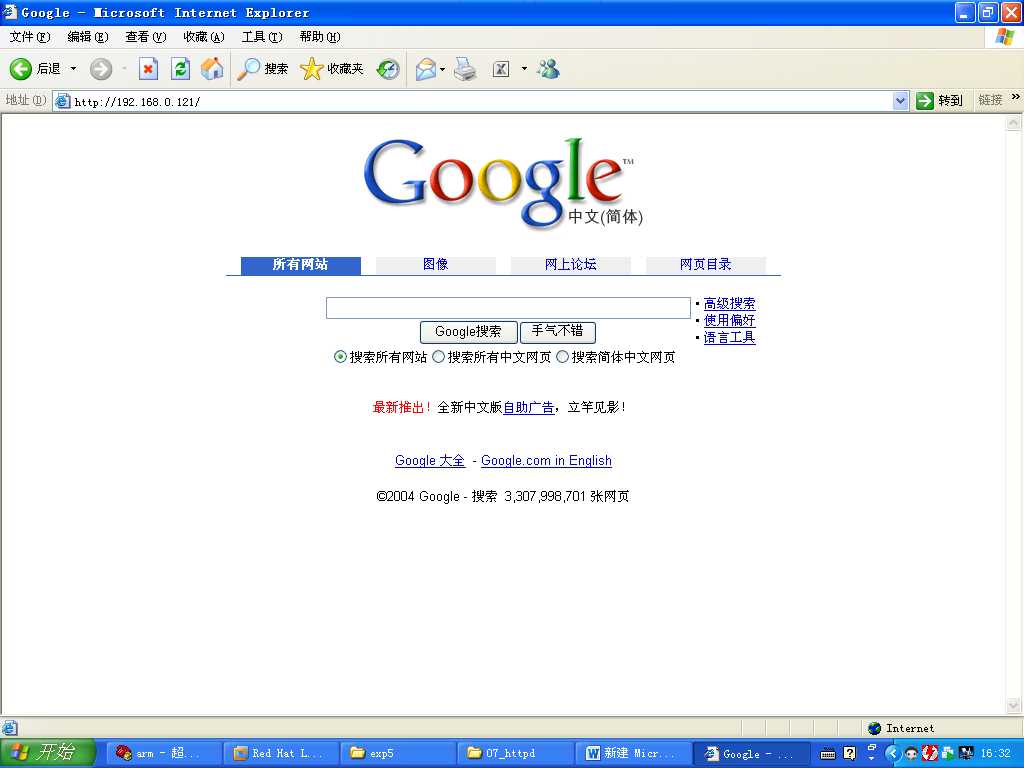The image size is (1024, 768).
Task: Open the 文件(F) menu
Action: pos(29,37)
